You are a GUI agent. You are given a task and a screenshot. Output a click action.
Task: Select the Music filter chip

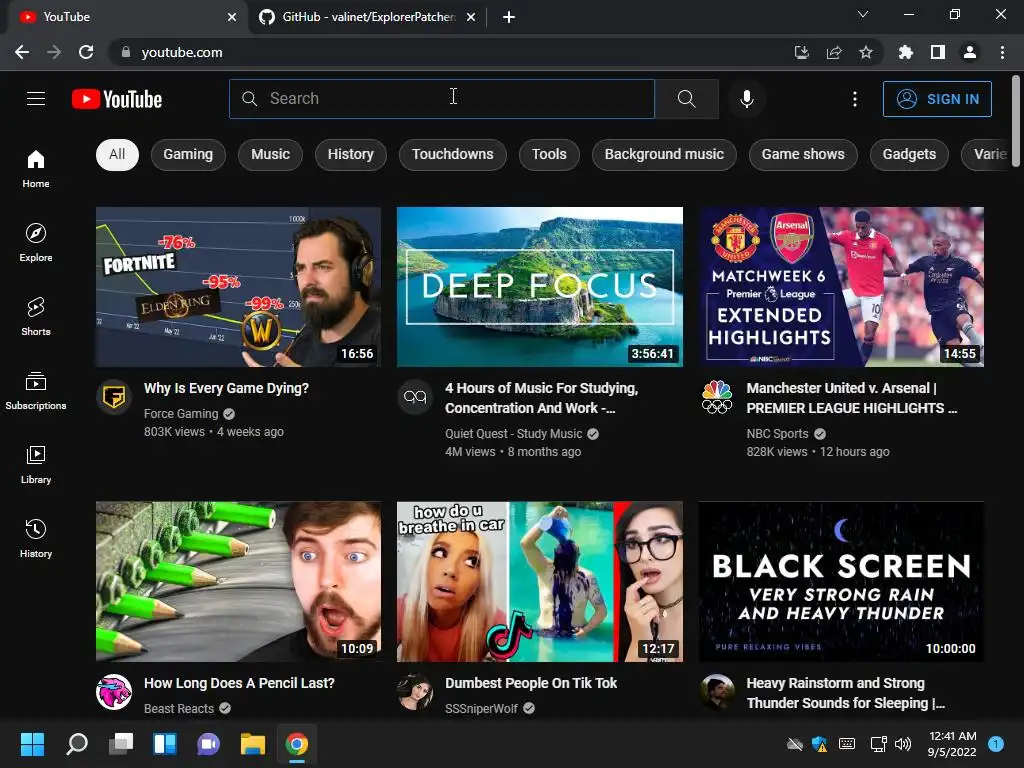point(270,155)
